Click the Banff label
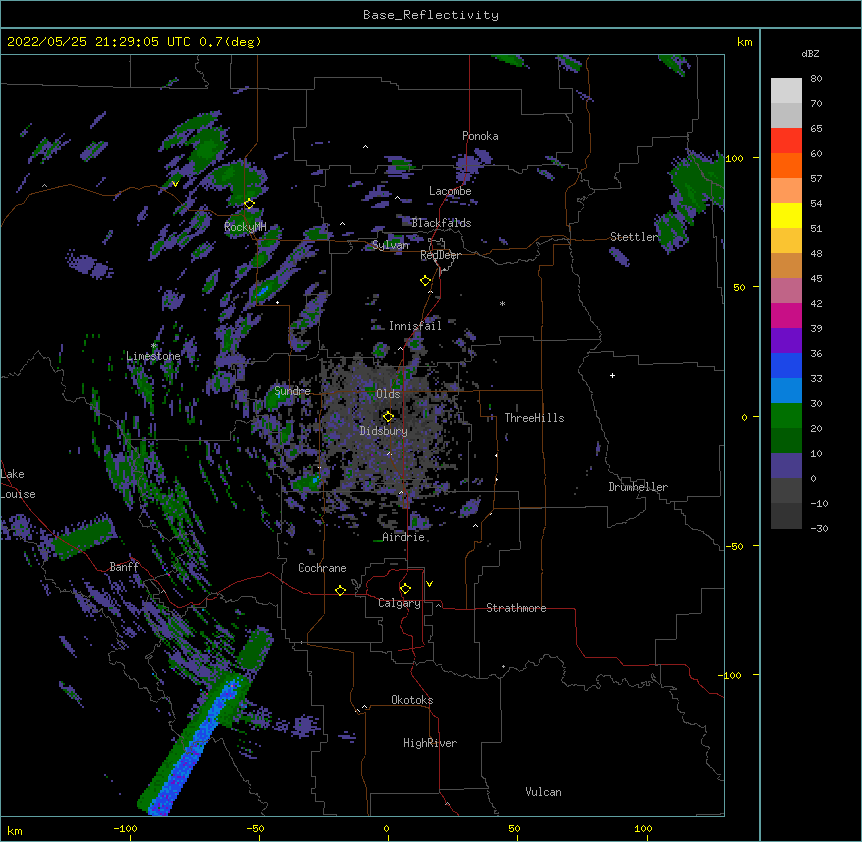The height and width of the screenshot is (842, 862). [124, 567]
